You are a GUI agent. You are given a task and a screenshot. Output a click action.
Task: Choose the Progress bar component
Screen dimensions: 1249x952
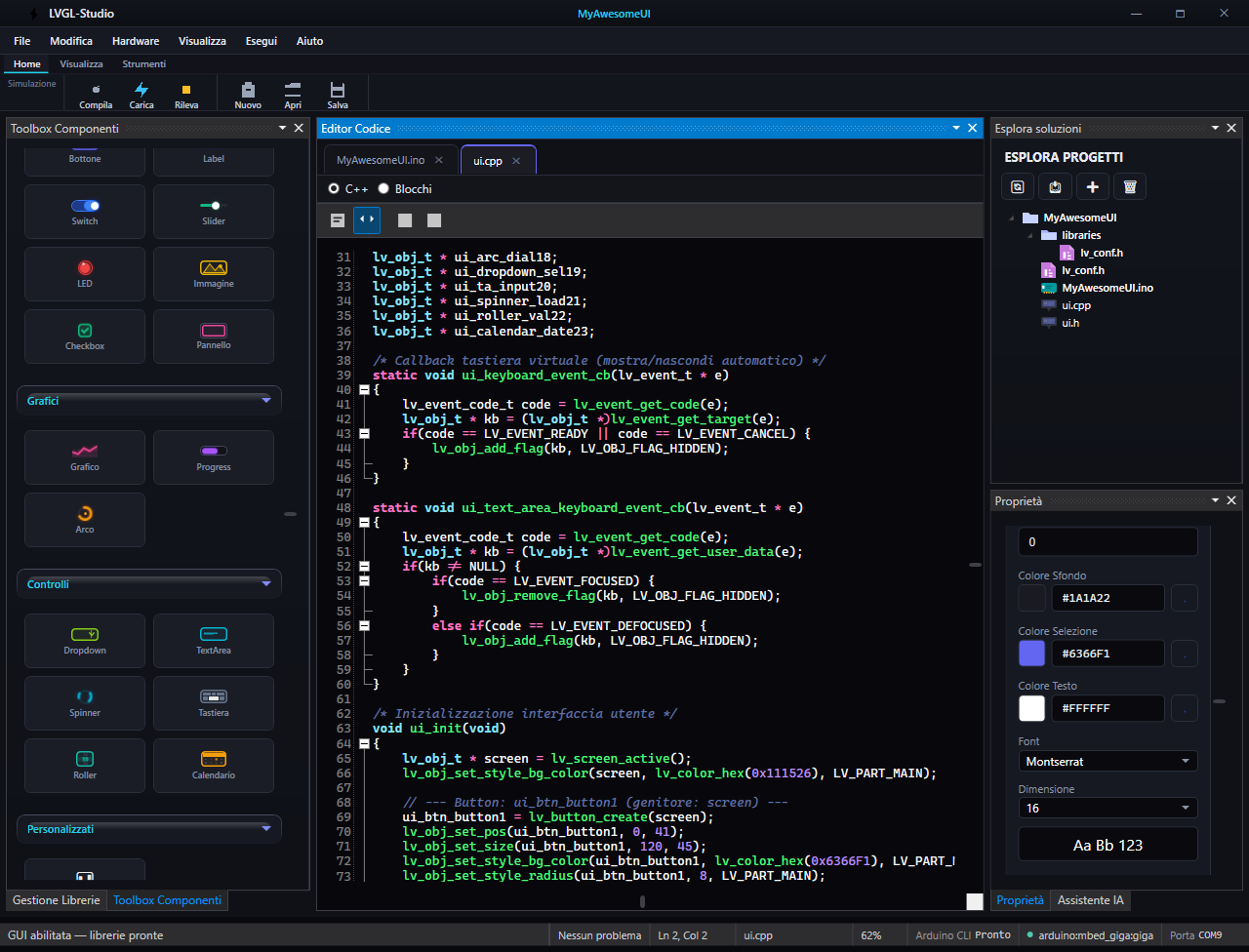pyautogui.click(x=214, y=457)
